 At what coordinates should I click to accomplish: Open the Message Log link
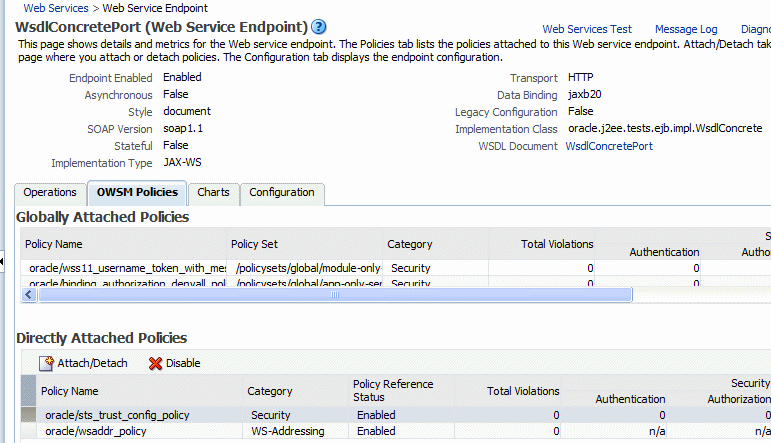[686, 30]
